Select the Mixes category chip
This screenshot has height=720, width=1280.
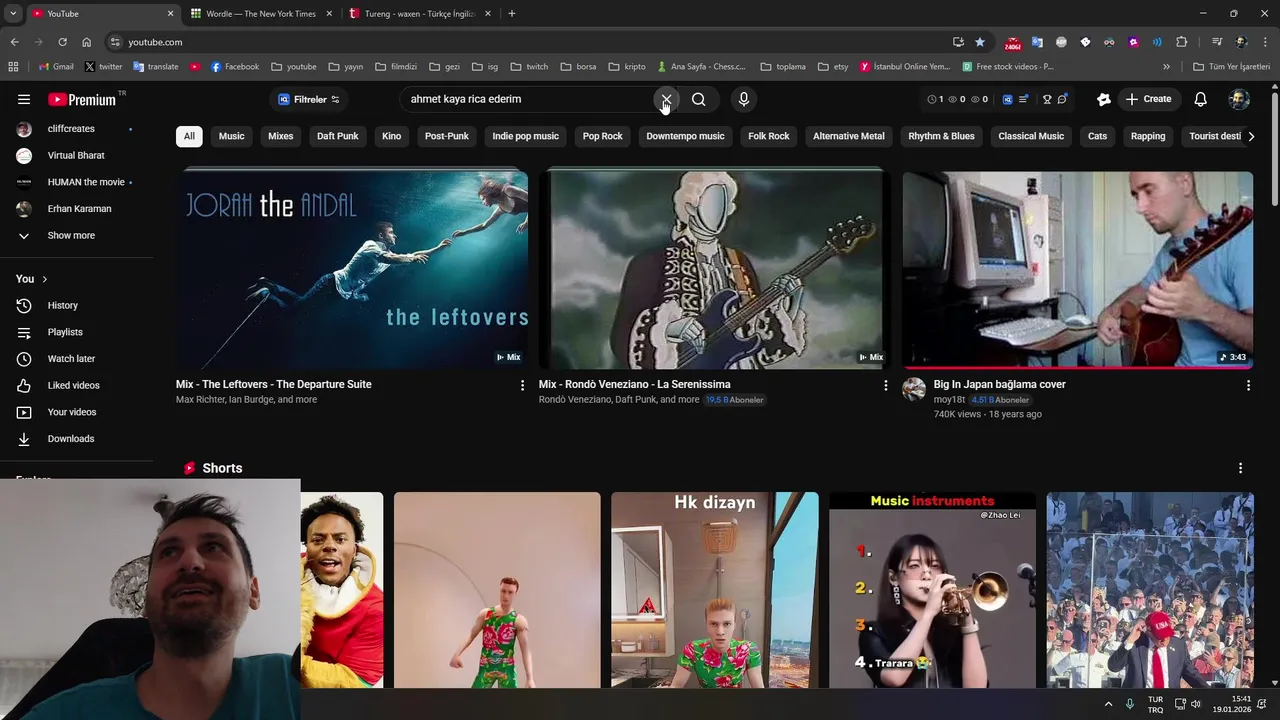281,136
